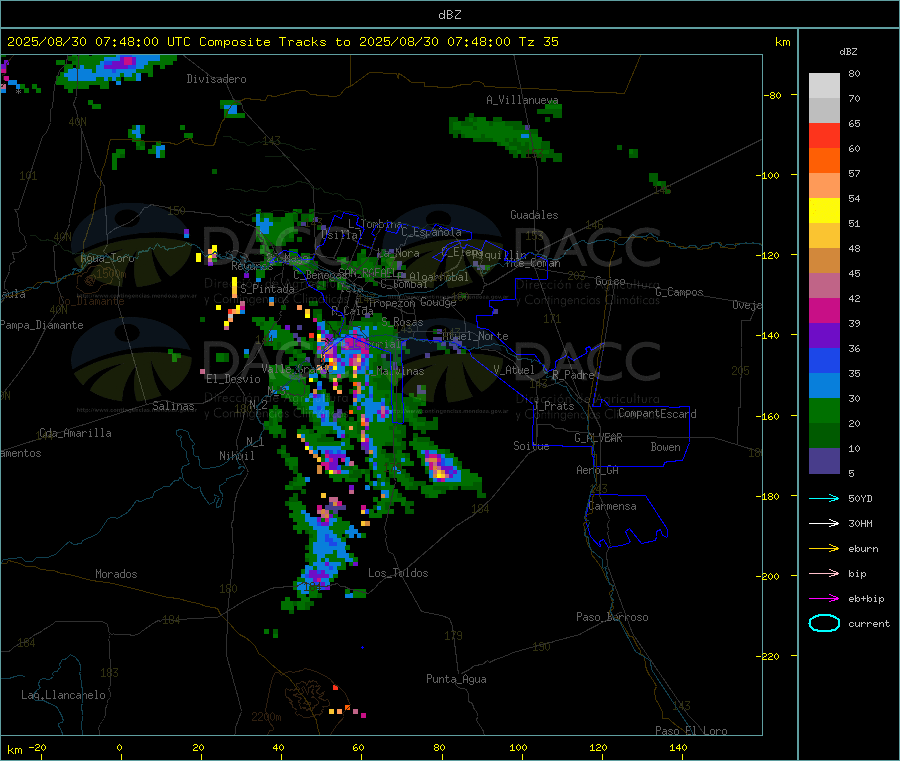
Task: Select the 20 dBZ green color swatch
Action: [x=824, y=410]
